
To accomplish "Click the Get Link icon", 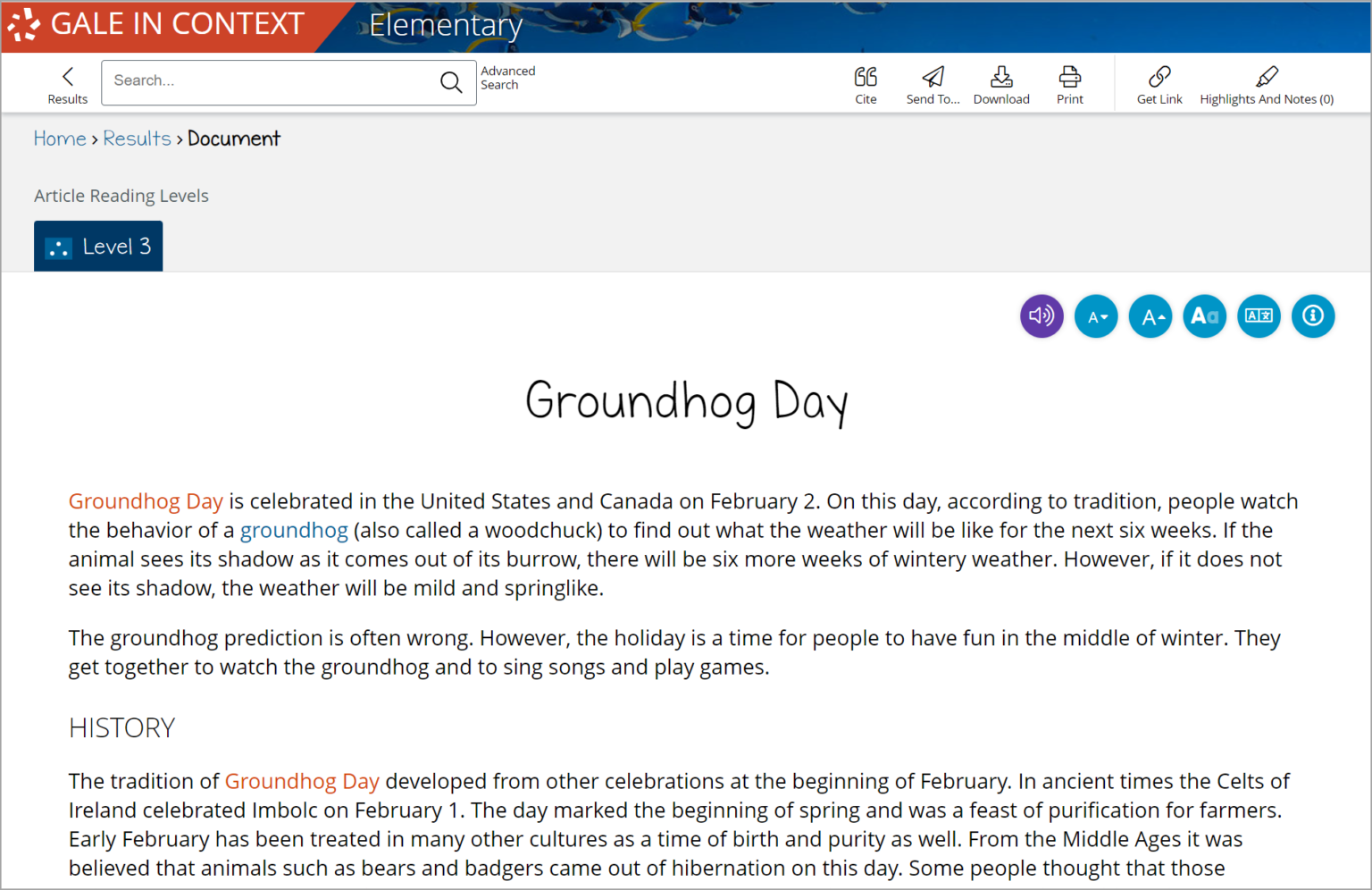I will (x=1159, y=83).
